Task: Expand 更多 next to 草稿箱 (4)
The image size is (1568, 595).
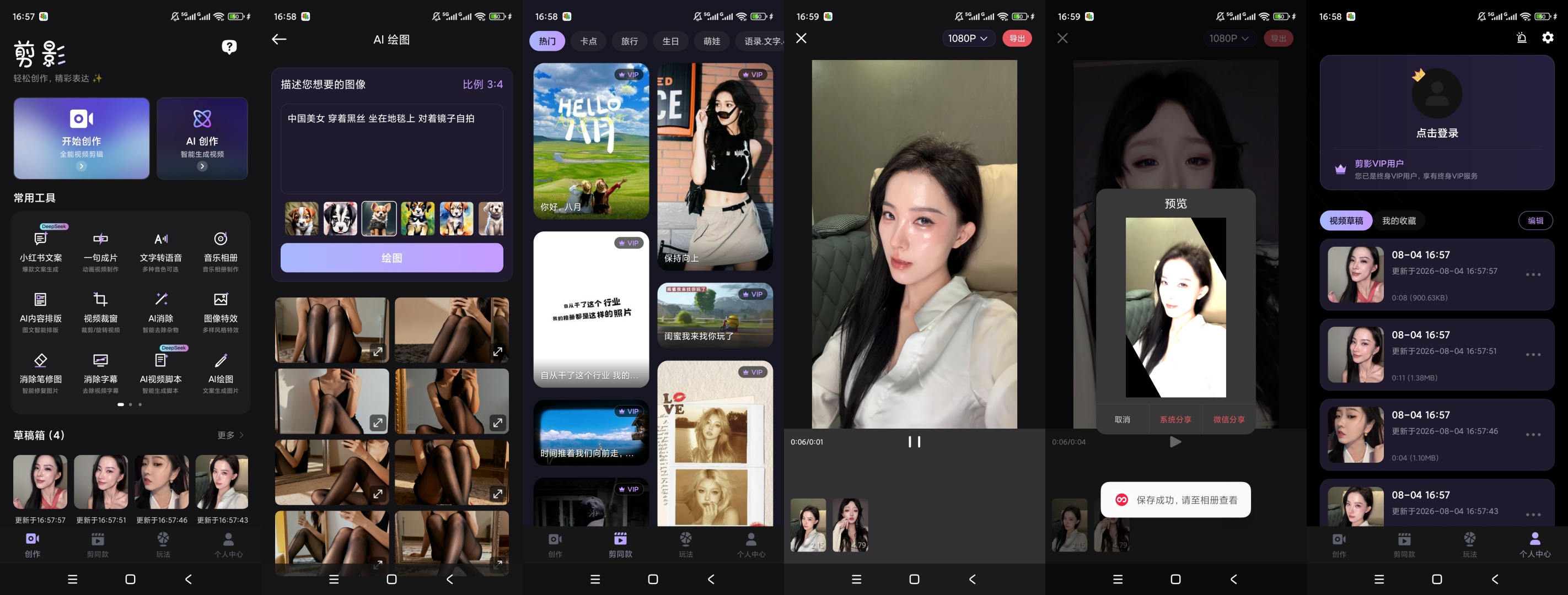Action: (x=230, y=435)
